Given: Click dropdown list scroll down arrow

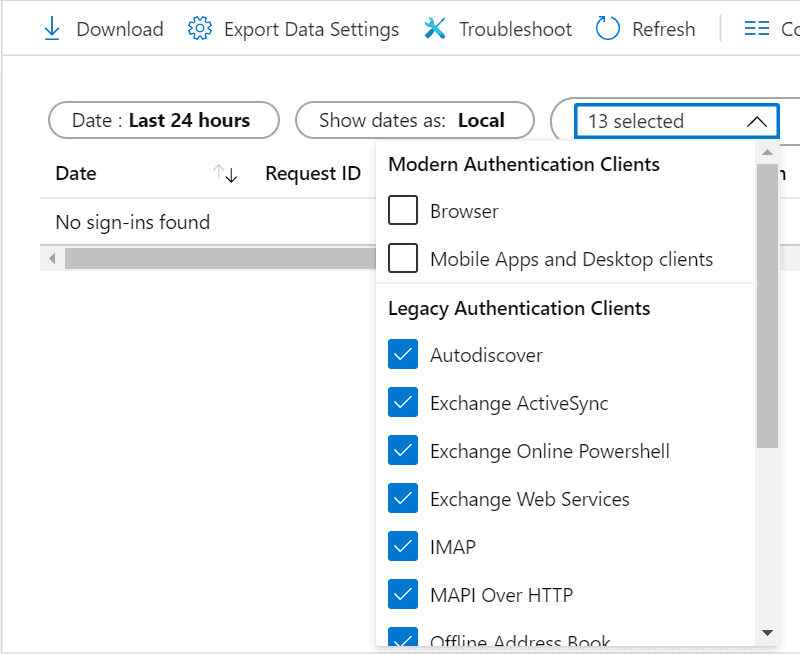Looking at the screenshot, I should [x=767, y=633].
